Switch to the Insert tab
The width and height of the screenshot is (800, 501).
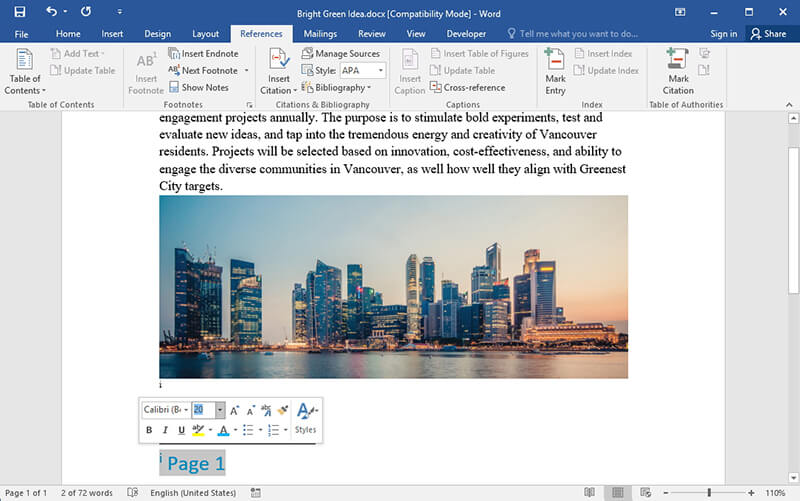(x=112, y=34)
